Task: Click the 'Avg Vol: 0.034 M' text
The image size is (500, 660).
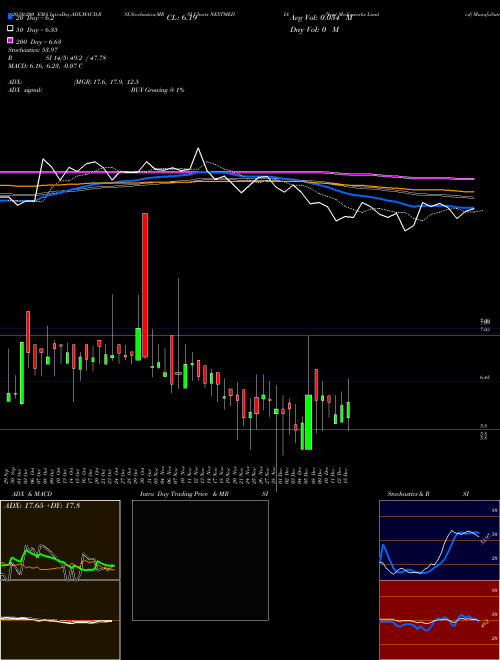Action: point(321,18)
